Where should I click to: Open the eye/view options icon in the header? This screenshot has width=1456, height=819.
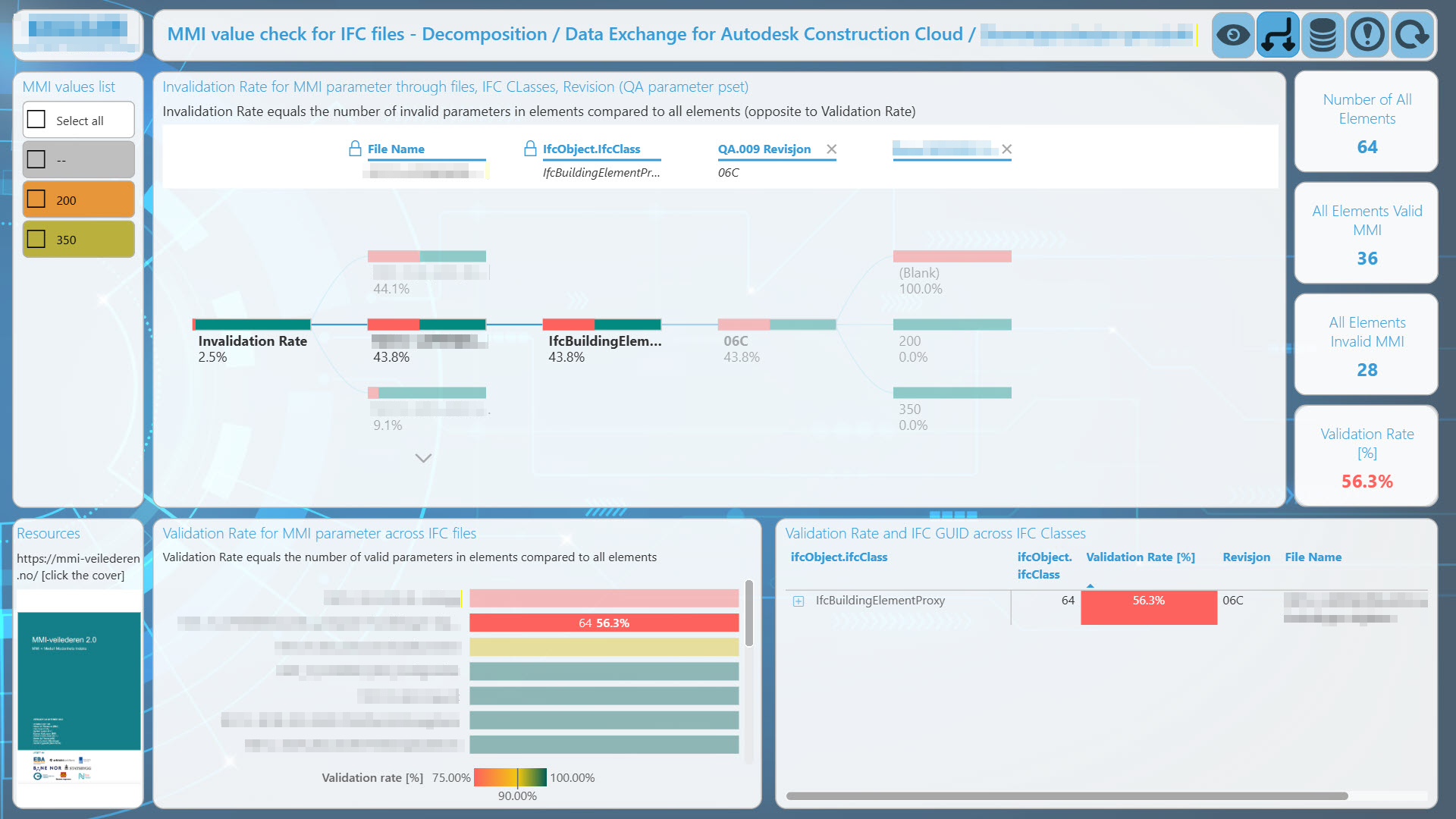1232,34
